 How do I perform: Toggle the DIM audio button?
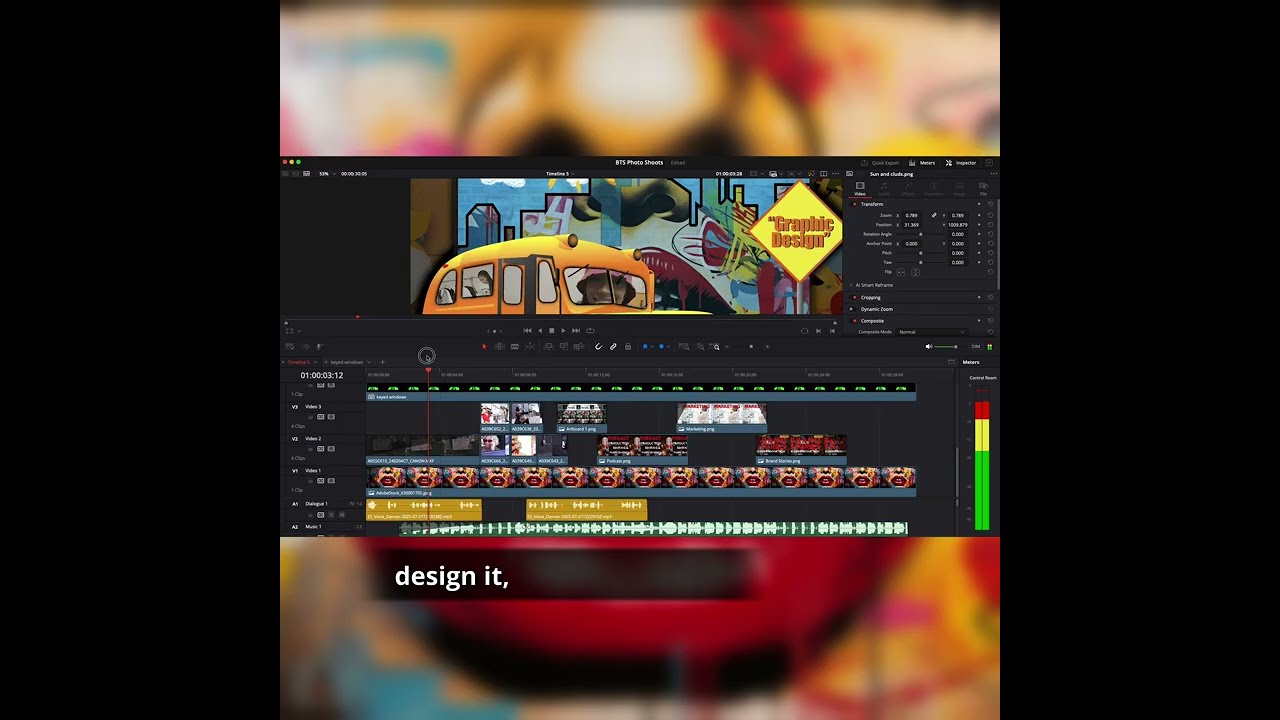[x=975, y=346]
